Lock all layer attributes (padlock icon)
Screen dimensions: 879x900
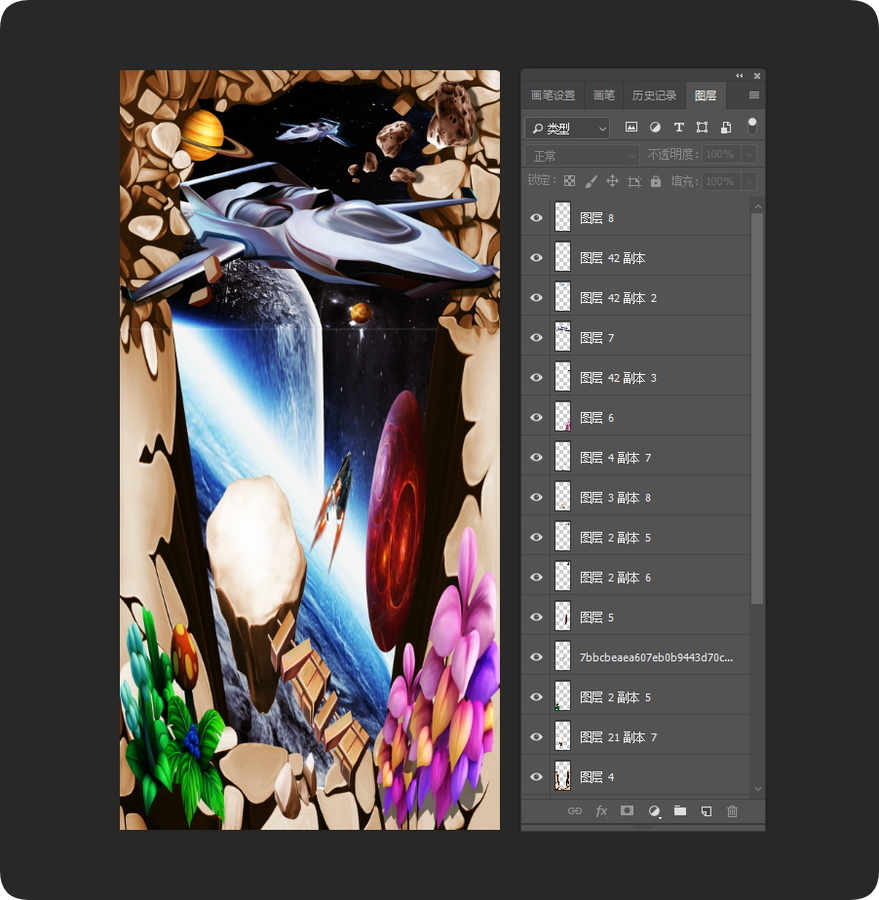(656, 181)
